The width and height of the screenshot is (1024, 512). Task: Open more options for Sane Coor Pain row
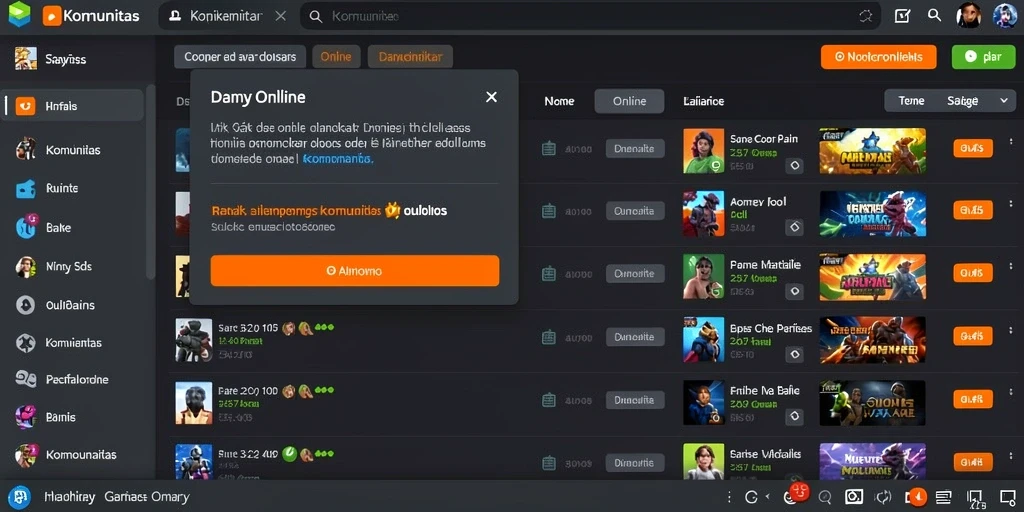click(1012, 141)
